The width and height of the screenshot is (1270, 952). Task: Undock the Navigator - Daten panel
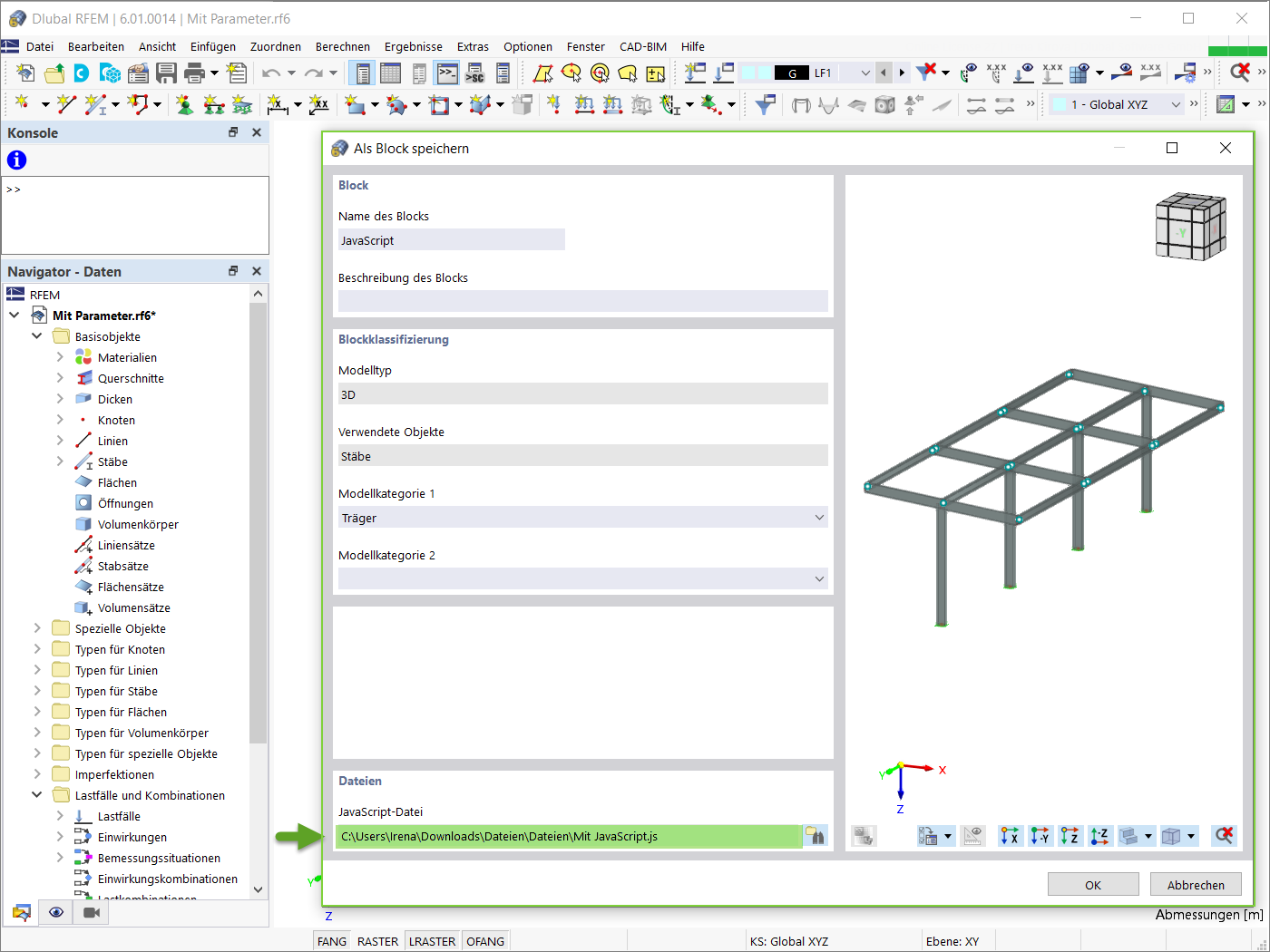[x=233, y=271]
